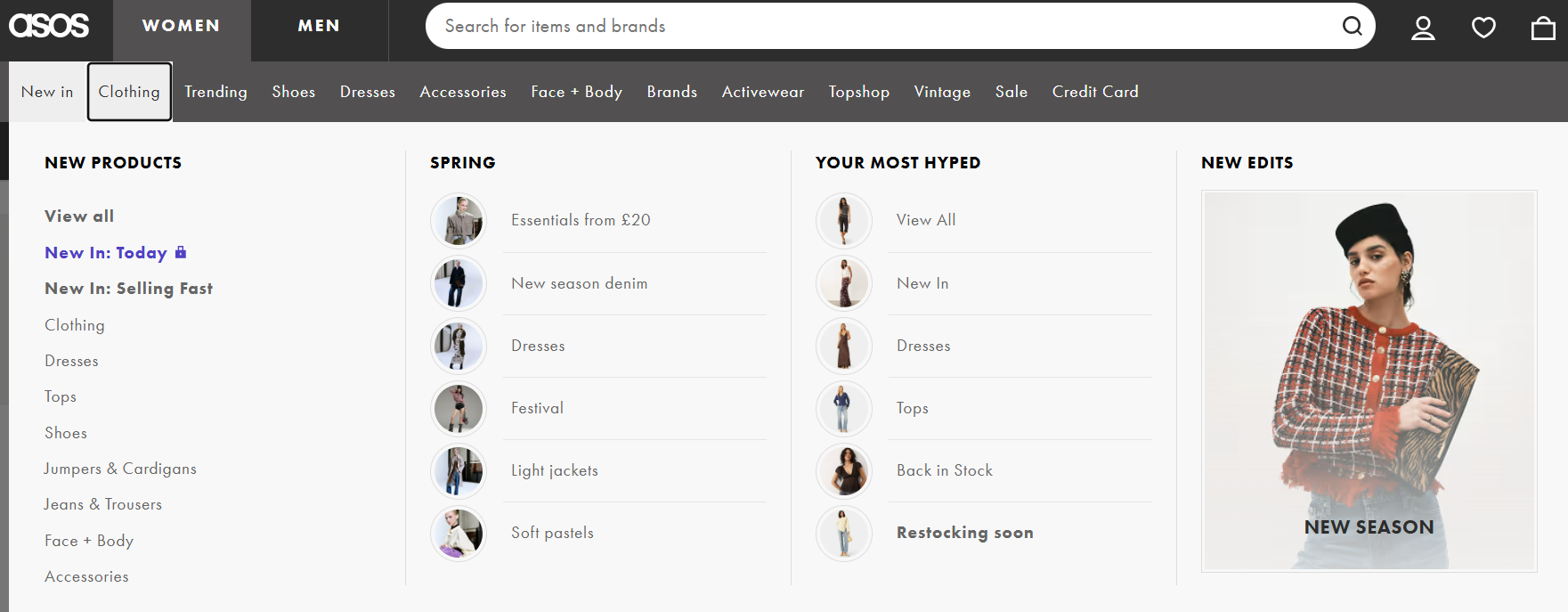Open the My Account profile icon

1423,28
